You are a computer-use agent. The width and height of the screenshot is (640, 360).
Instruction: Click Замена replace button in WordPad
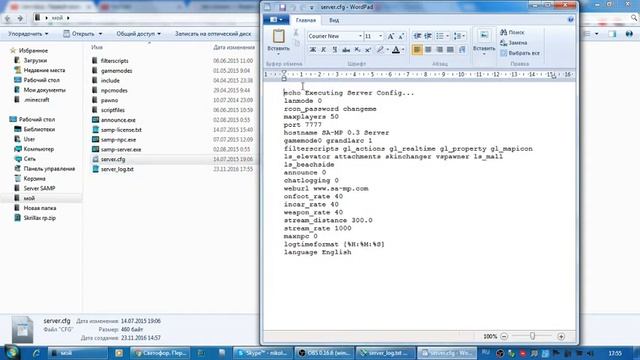pyautogui.click(x=514, y=43)
